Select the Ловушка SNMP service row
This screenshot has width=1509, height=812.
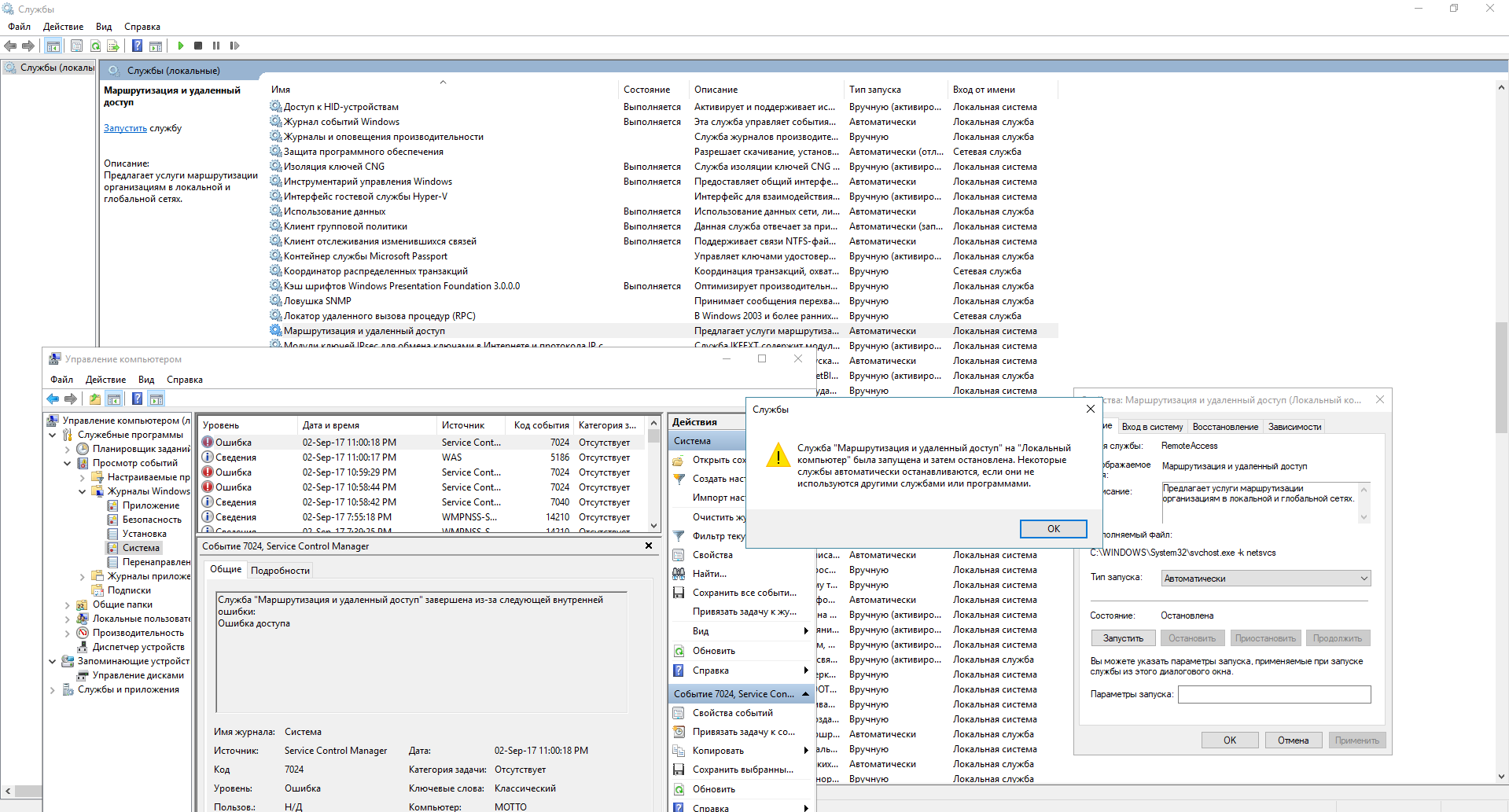[664, 301]
